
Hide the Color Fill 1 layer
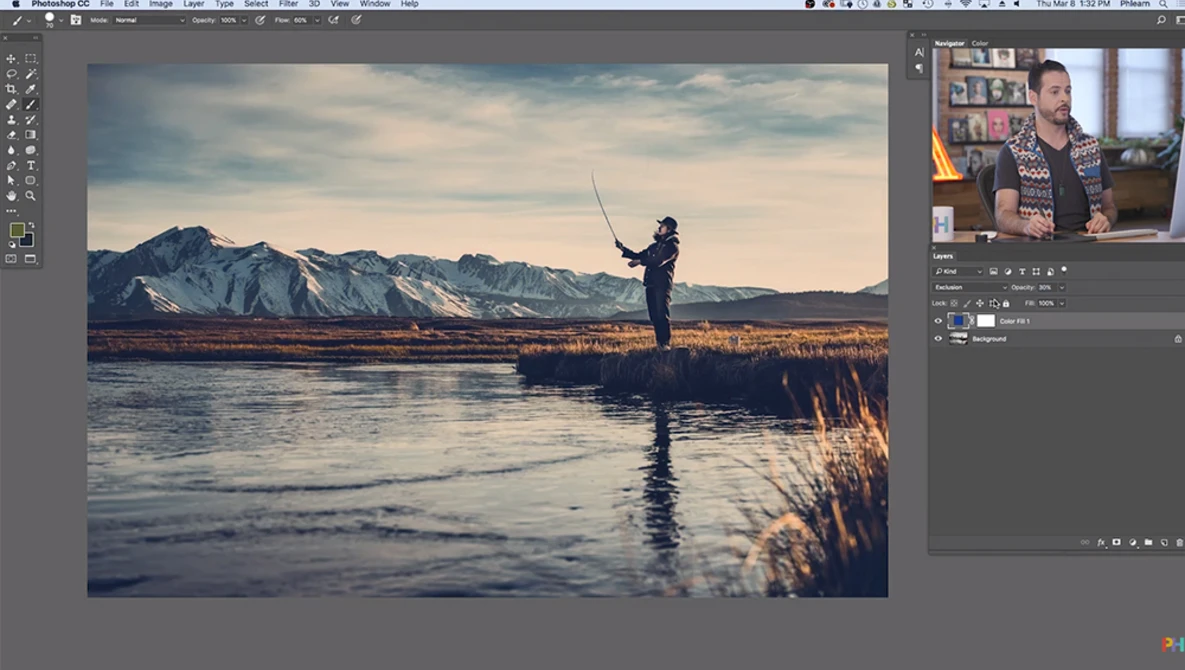point(939,321)
